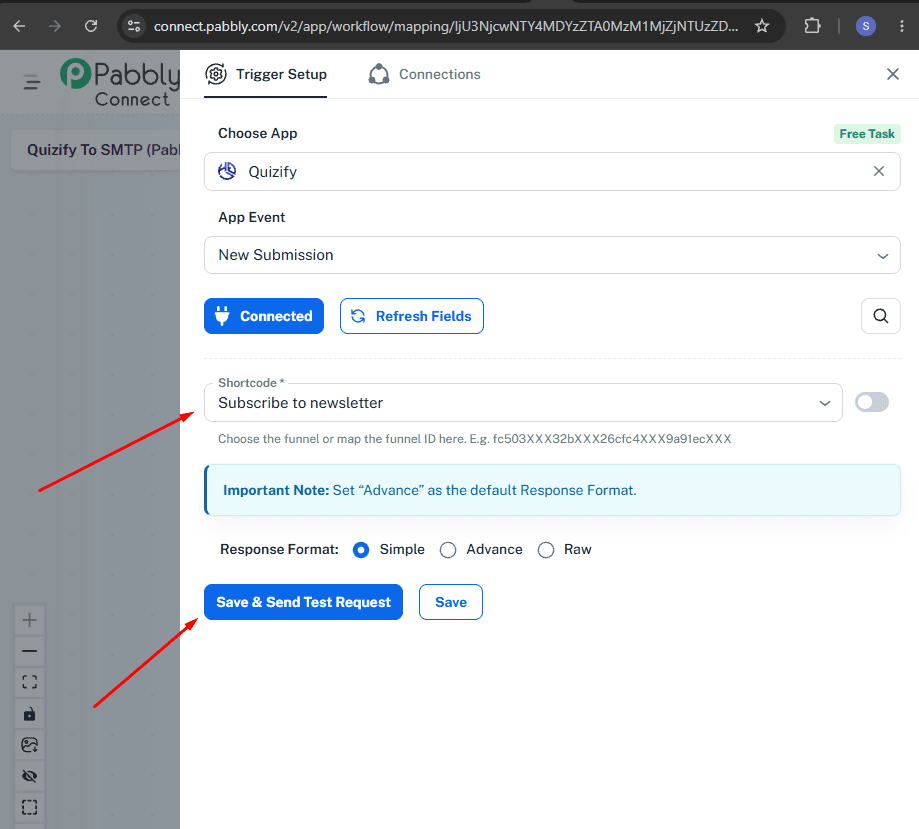919x829 pixels.
Task: Open the Chrome three-dot menu
Action: 901,26
